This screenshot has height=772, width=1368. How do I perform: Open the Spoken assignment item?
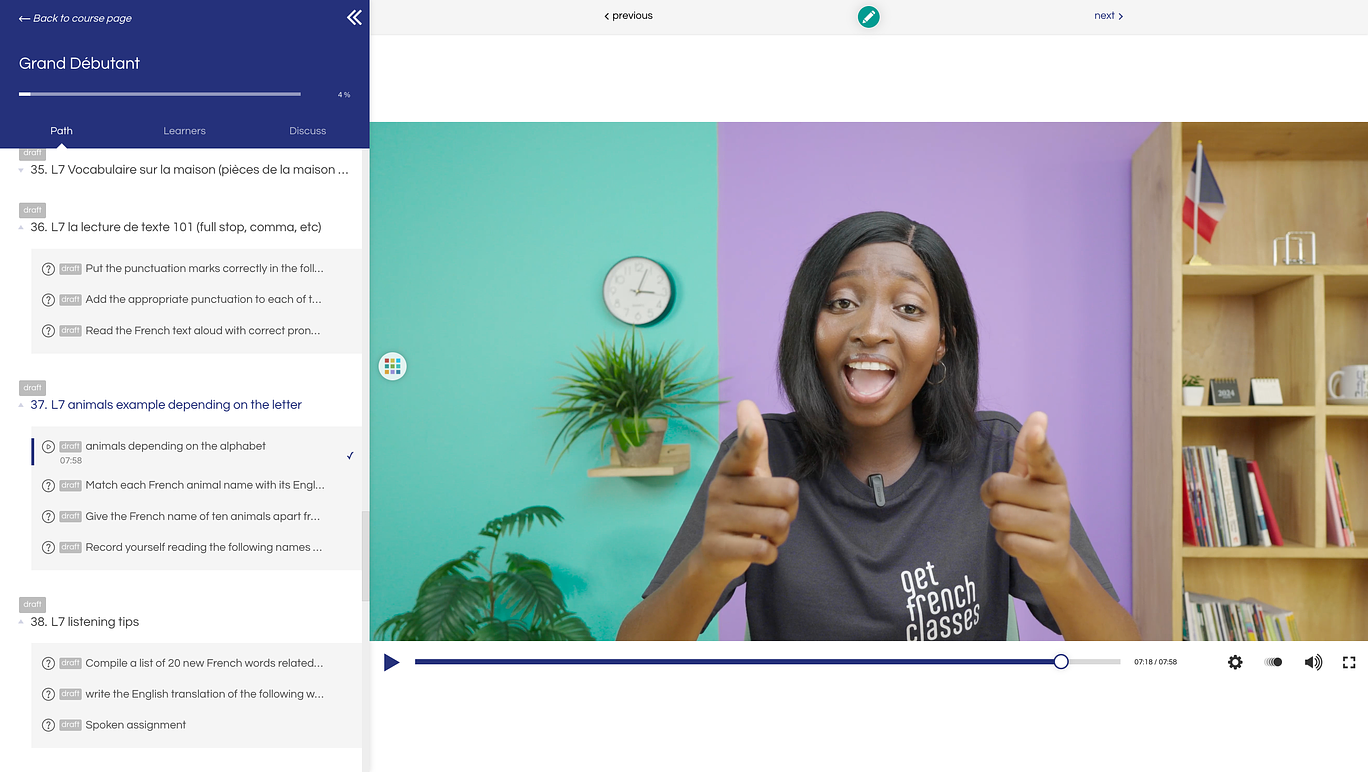click(x=135, y=725)
